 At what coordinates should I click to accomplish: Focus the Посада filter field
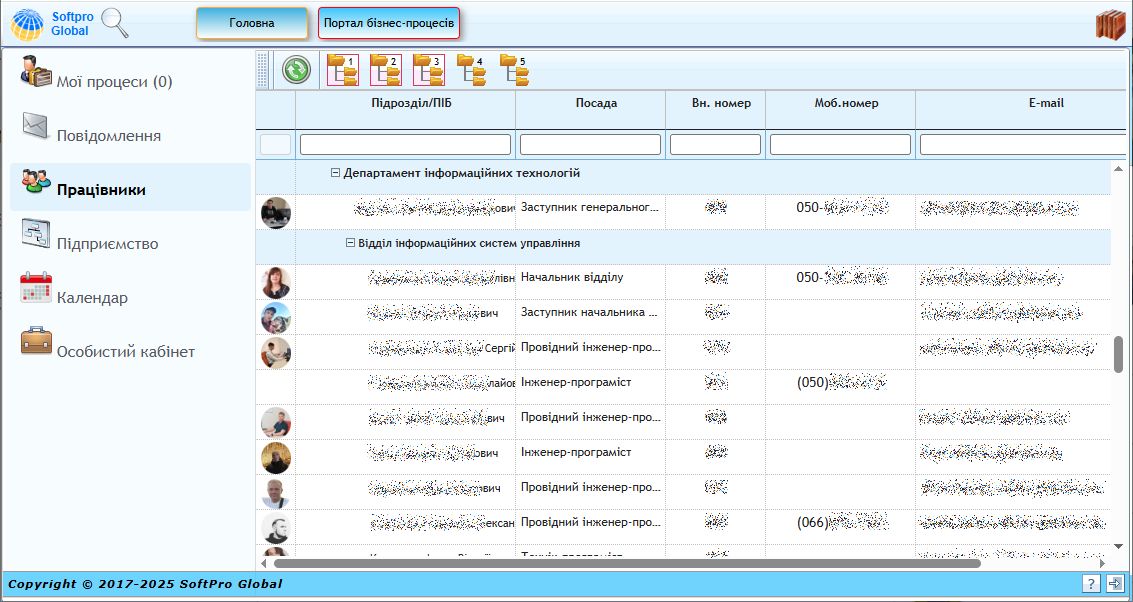coord(590,145)
